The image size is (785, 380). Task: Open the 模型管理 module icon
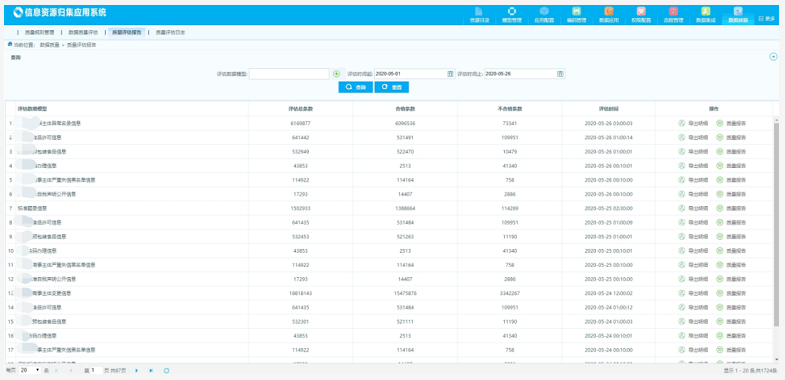tap(512, 15)
